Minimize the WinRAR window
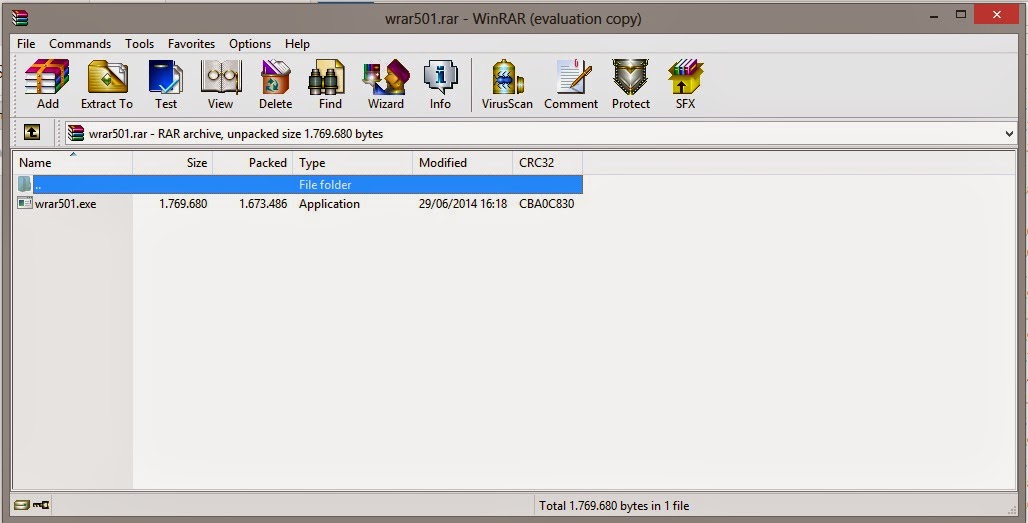1028x523 pixels. click(934, 16)
